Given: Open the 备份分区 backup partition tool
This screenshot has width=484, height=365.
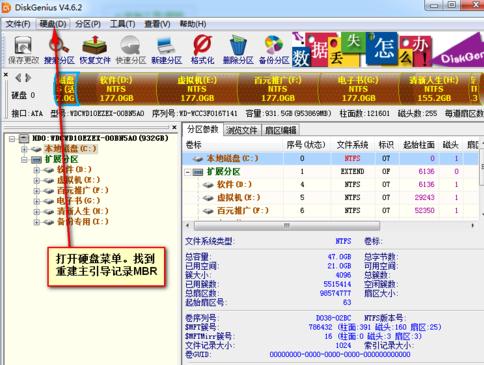Looking at the screenshot, I should 274,50.
